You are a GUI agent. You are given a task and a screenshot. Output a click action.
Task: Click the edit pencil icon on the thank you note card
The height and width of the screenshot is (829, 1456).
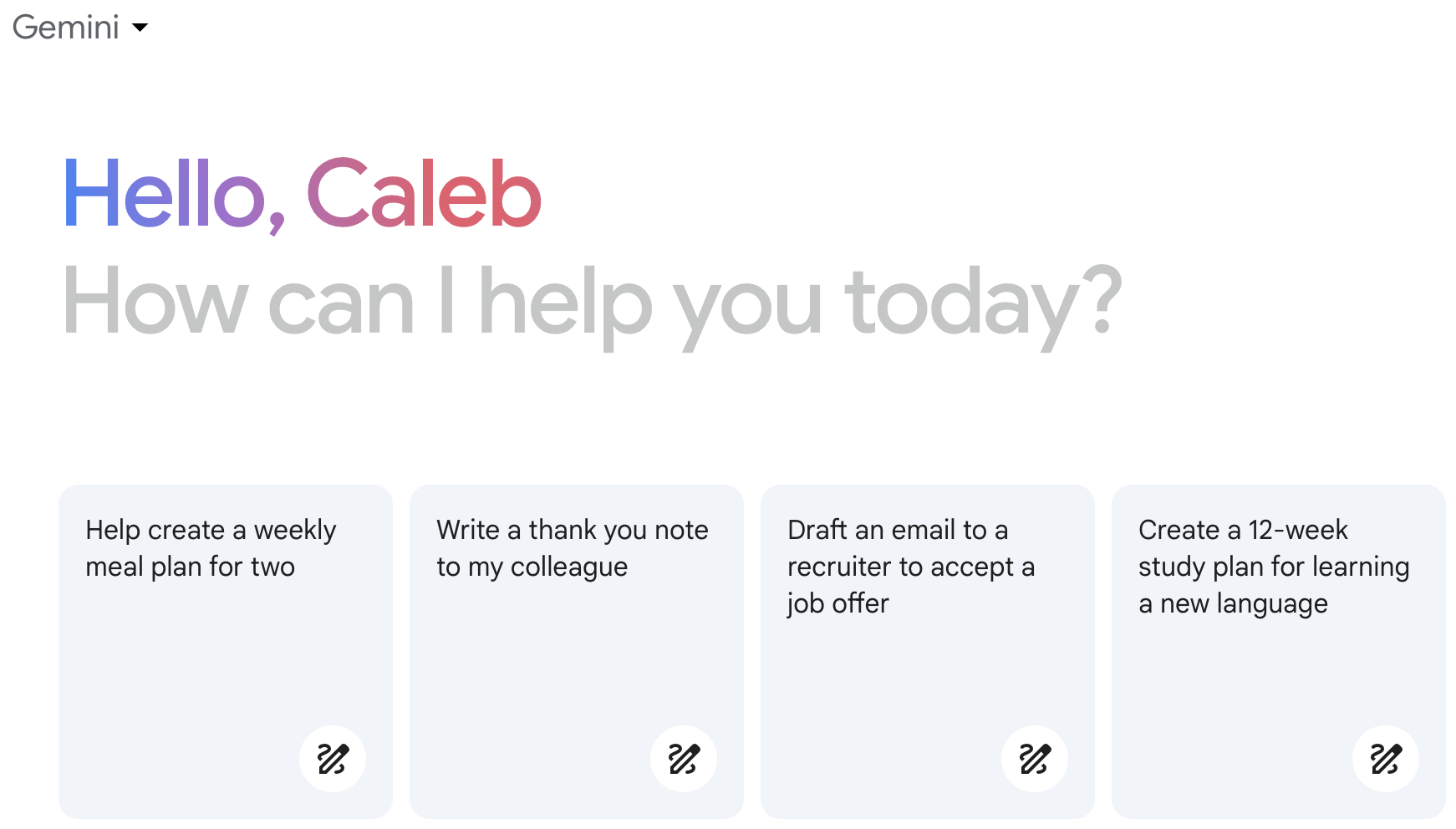684,759
